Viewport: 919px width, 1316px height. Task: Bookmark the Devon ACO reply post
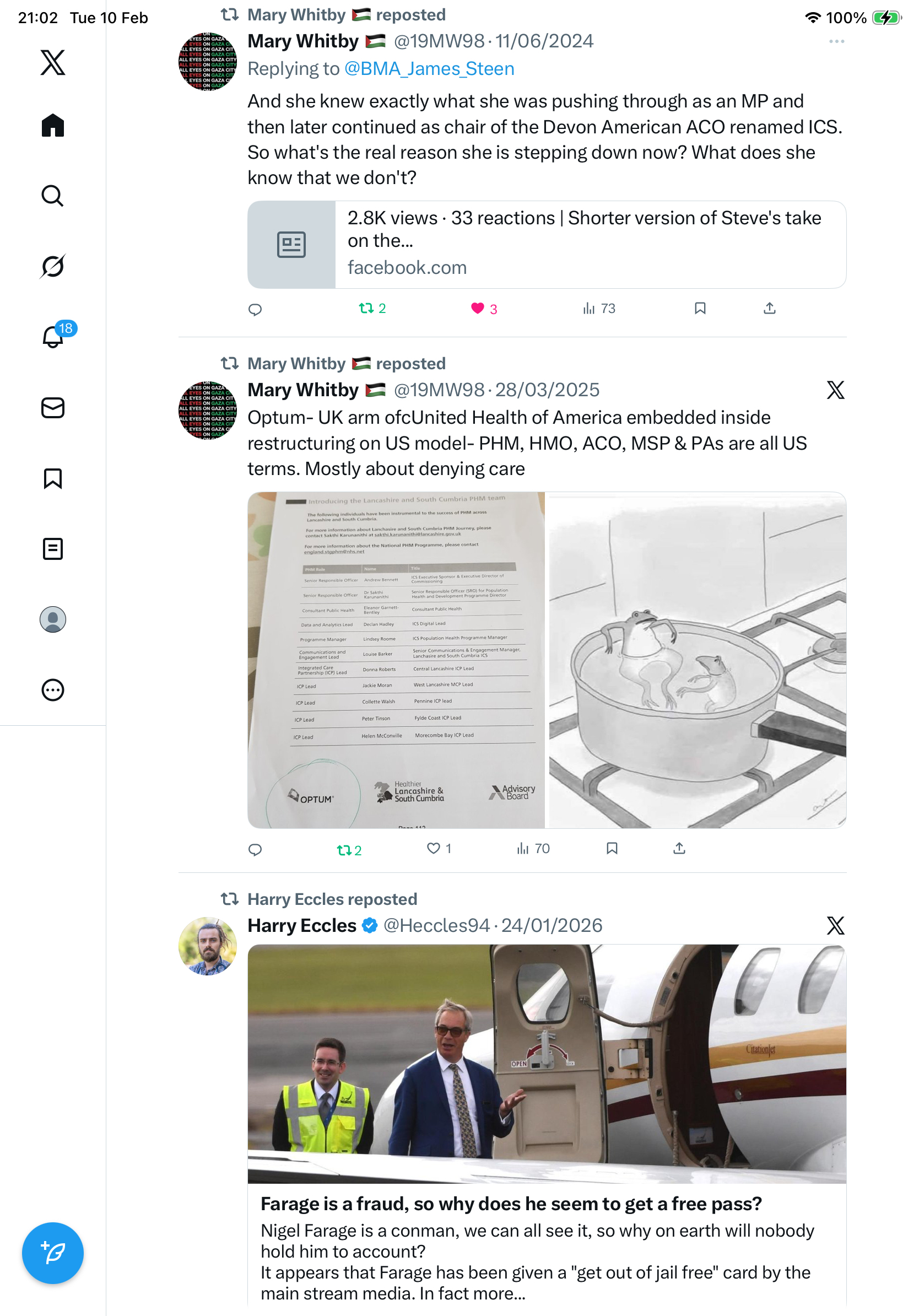(700, 309)
